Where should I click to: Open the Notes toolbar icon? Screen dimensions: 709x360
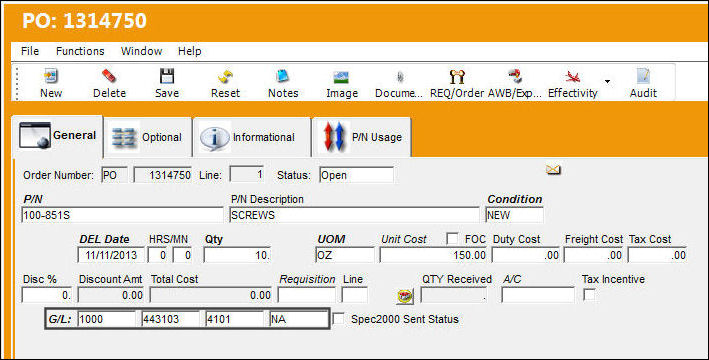point(283,76)
